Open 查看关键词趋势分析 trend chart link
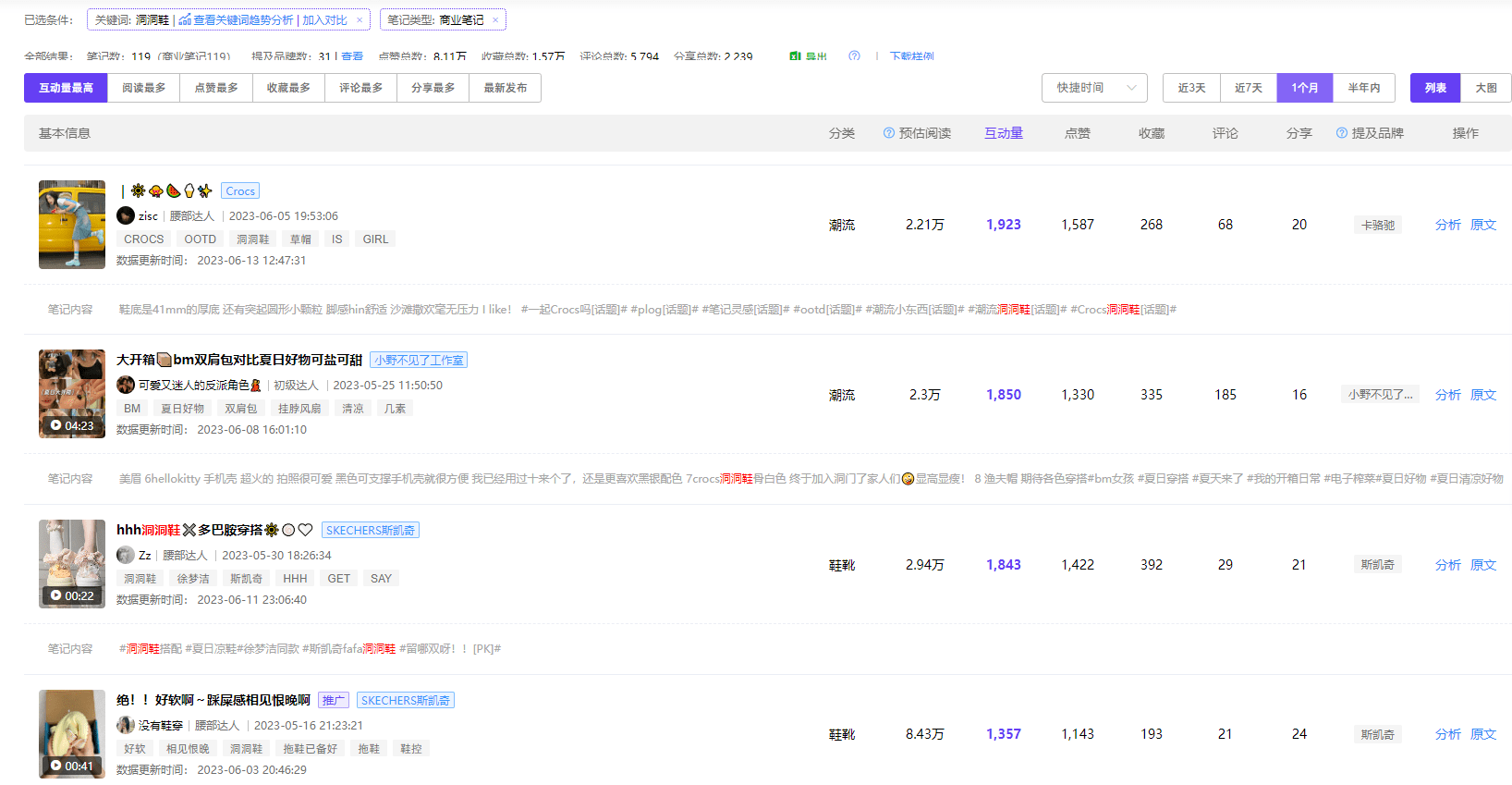 pyautogui.click(x=236, y=19)
